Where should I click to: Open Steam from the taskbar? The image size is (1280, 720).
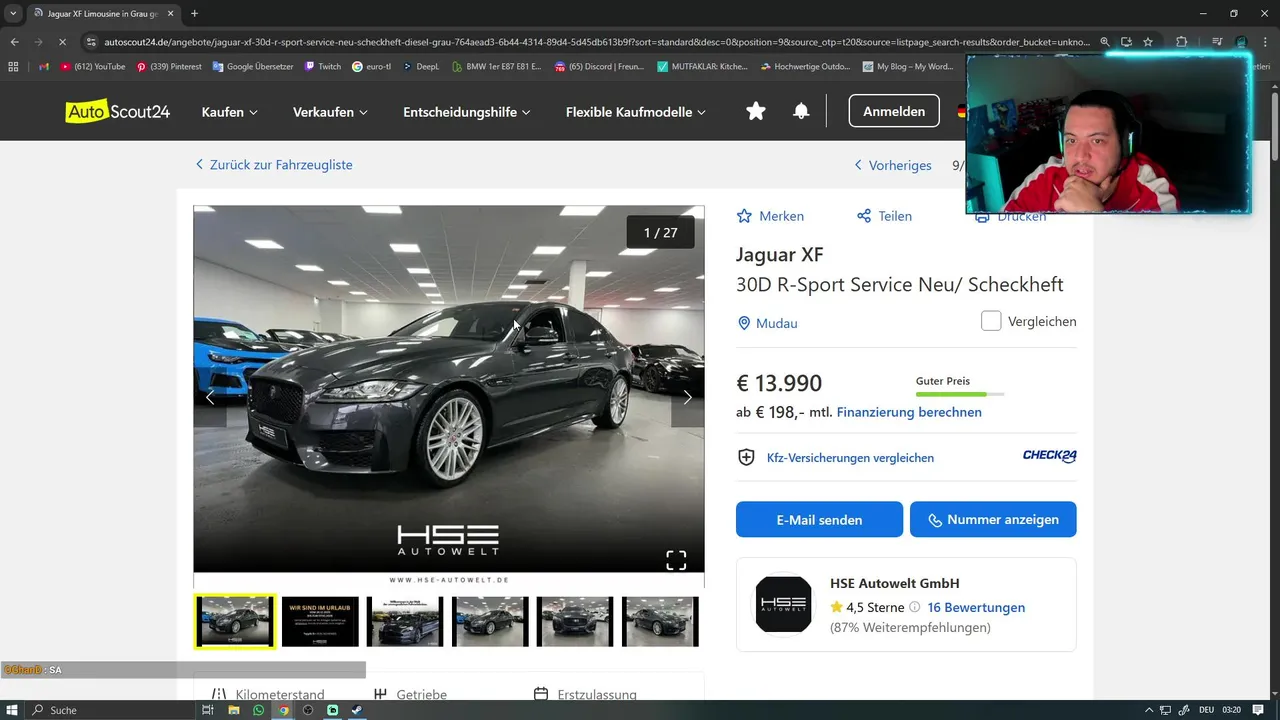point(357,710)
